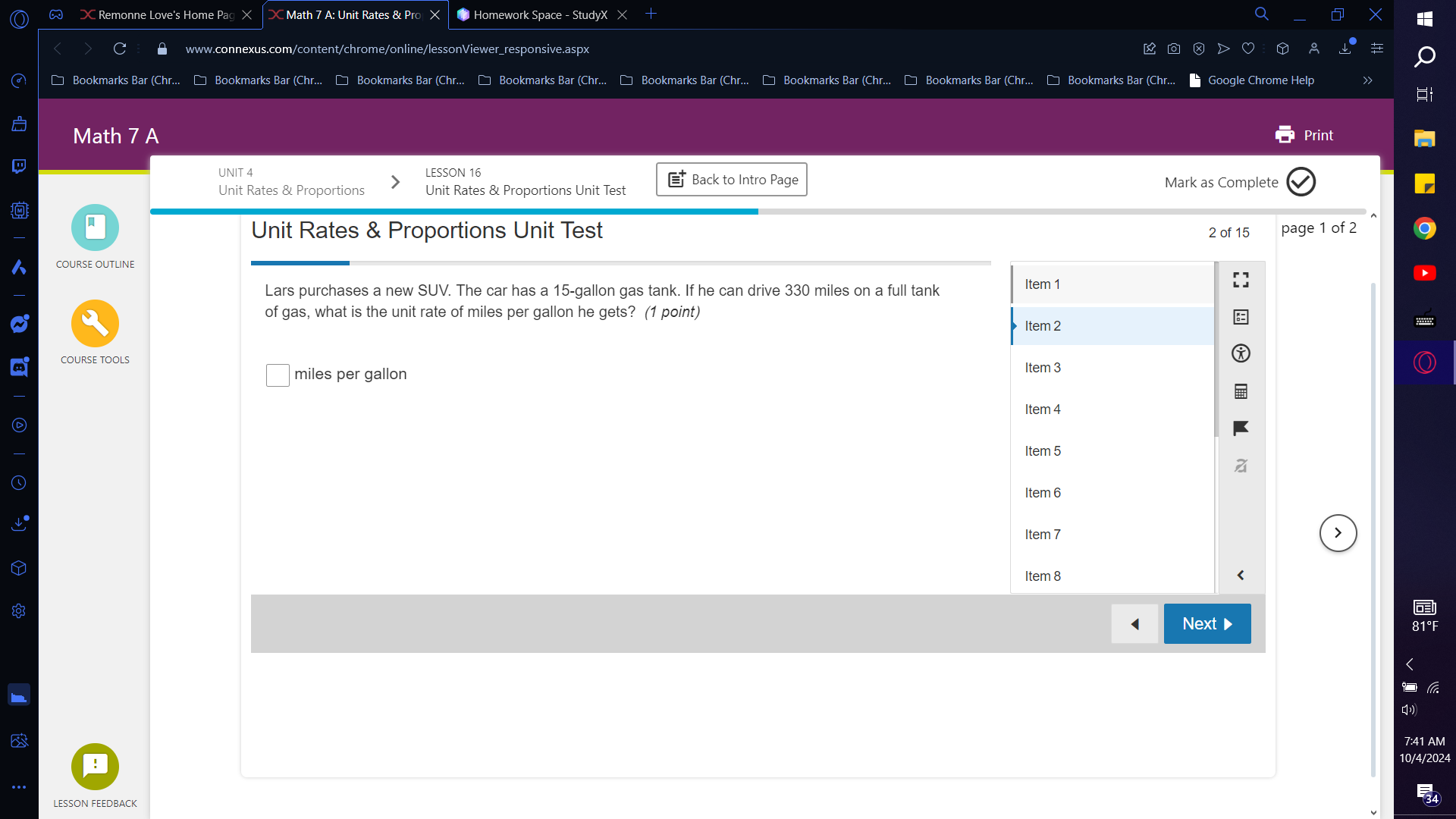
Task: Open the notification center icon
Action: [x=1427, y=794]
